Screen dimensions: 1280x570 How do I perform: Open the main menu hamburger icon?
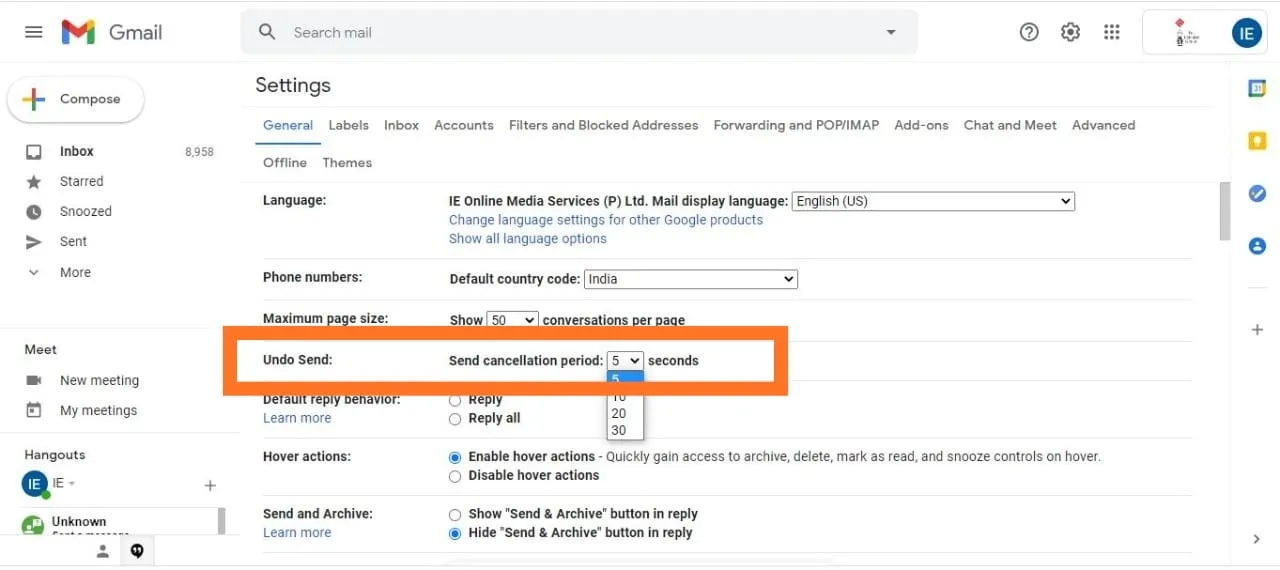34,32
